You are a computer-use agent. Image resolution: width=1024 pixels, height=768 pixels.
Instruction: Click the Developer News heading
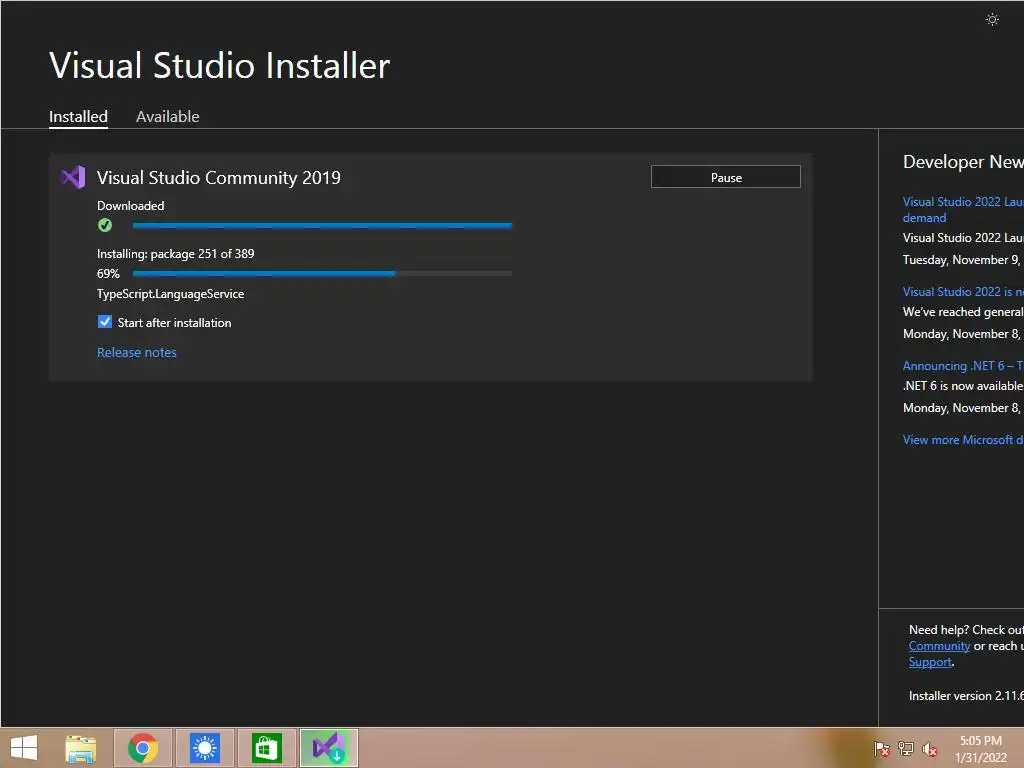click(963, 161)
